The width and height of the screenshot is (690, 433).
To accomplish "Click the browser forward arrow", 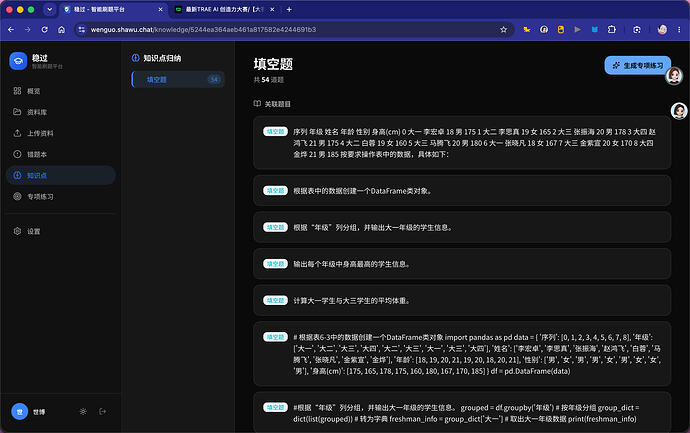I will tap(28, 29).
